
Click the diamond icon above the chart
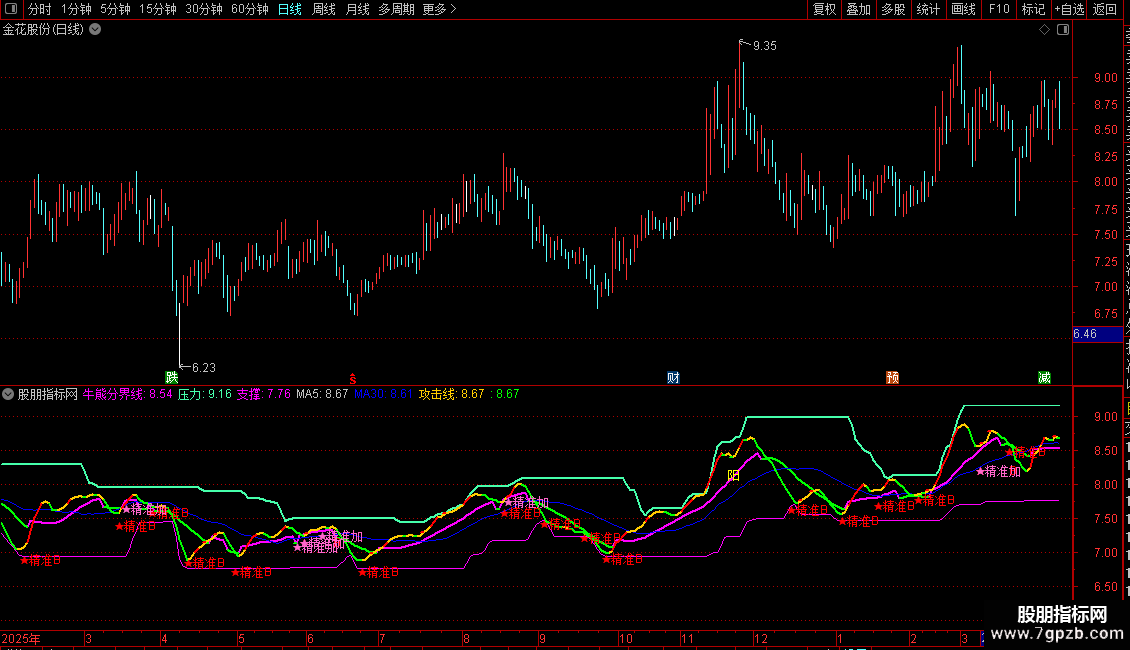click(1044, 30)
